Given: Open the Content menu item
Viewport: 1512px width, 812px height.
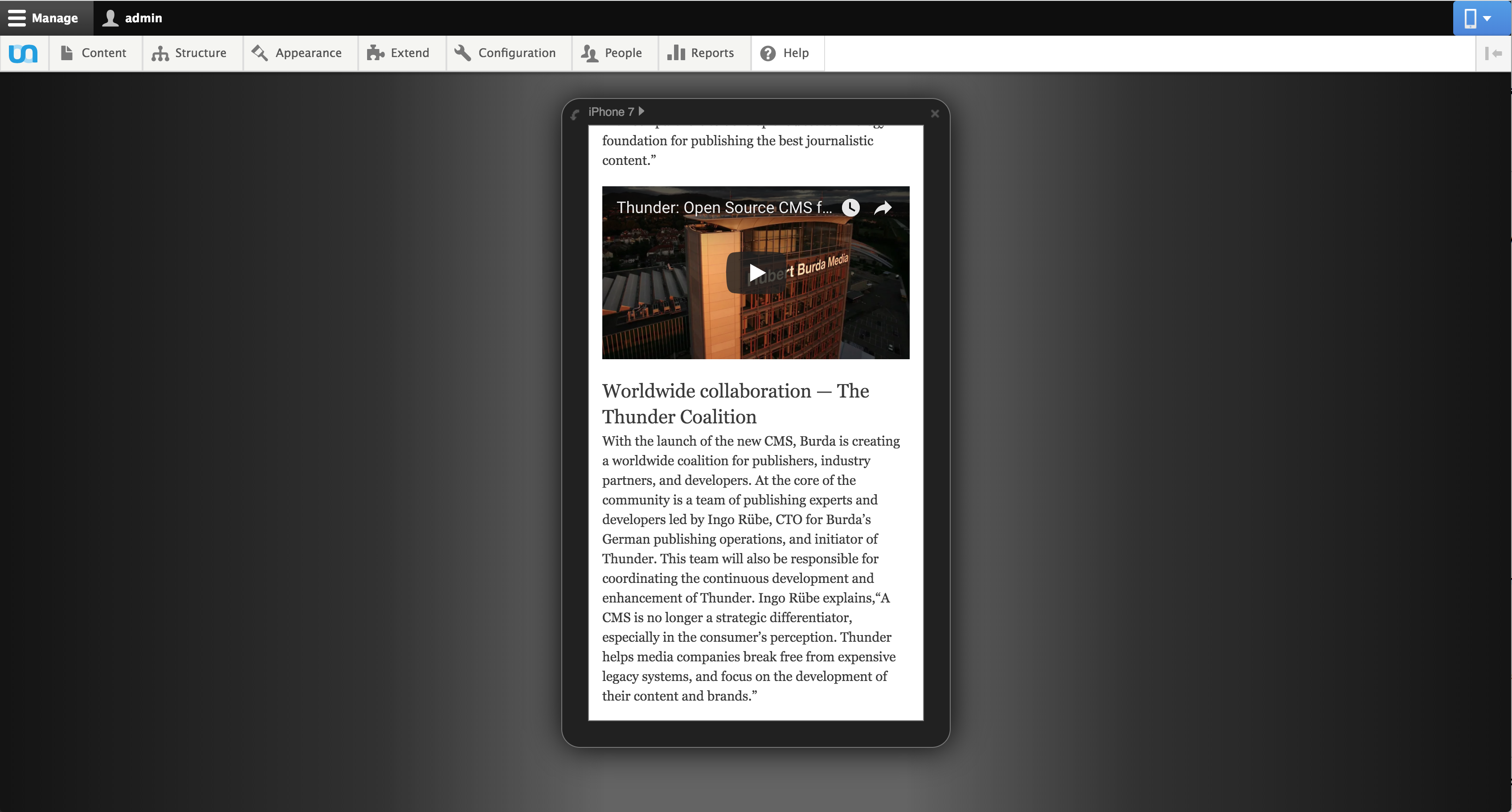Looking at the screenshot, I should point(94,53).
